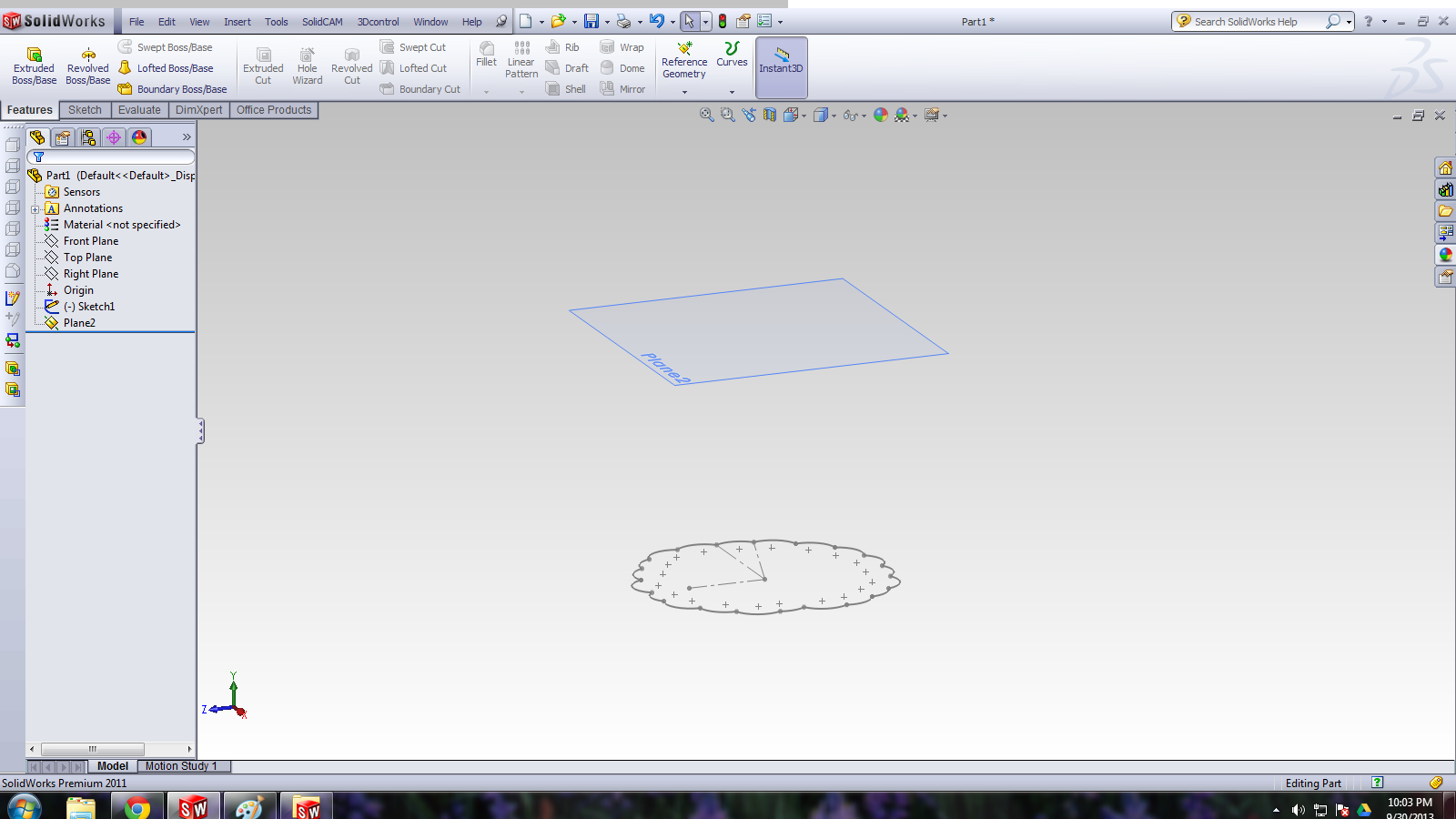Image resolution: width=1456 pixels, height=819 pixels.
Task: Open the Linear Pattern tool
Action: [x=521, y=60]
